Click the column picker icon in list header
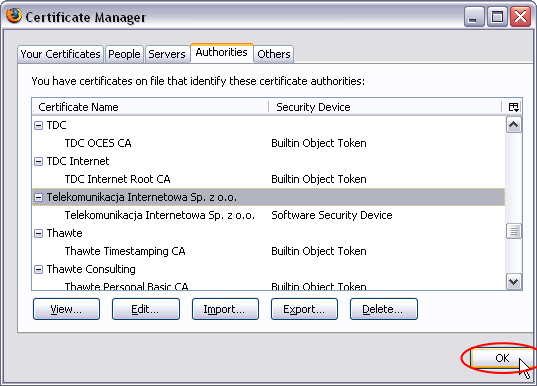Viewport: 537px width, 386px height. pyautogui.click(x=513, y=107)
